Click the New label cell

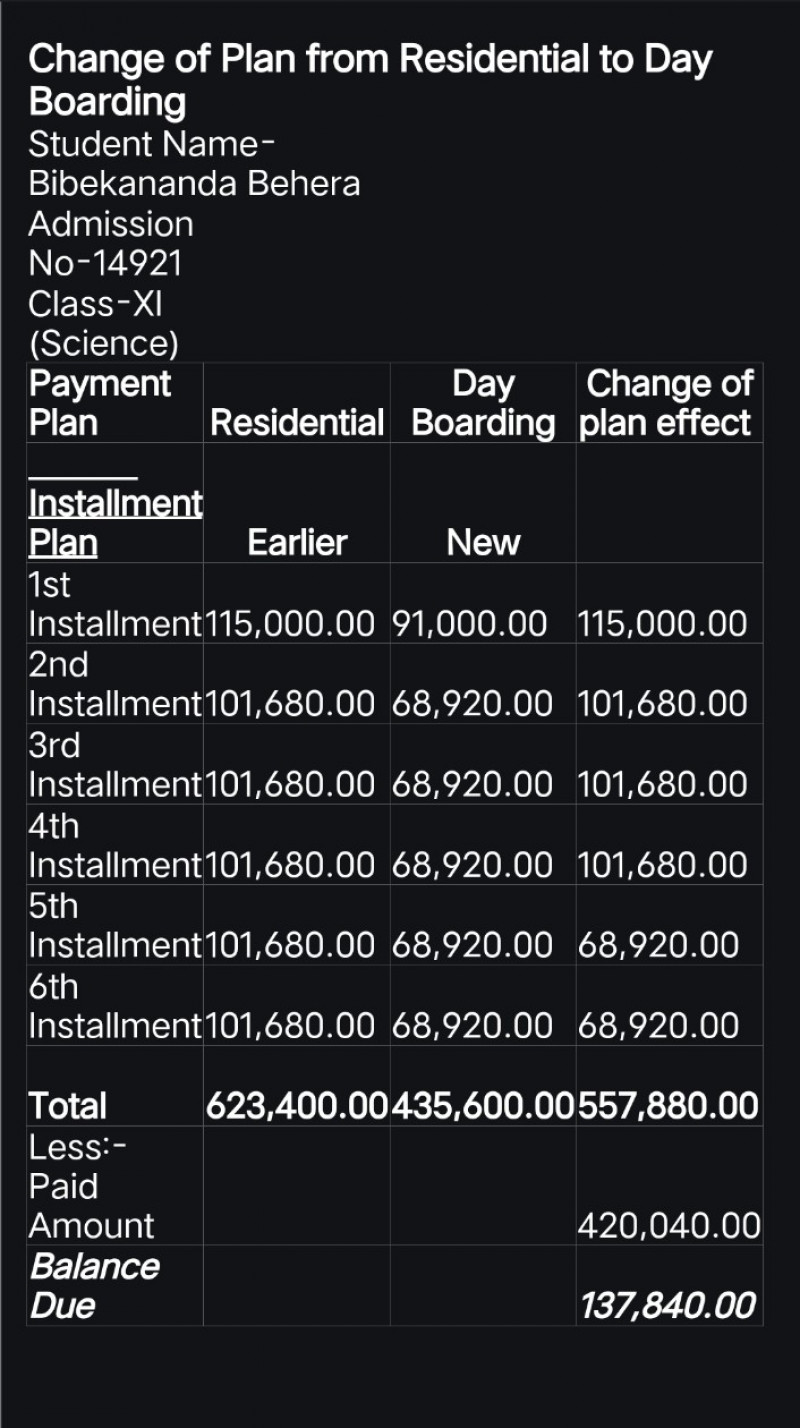click(483, 542)
